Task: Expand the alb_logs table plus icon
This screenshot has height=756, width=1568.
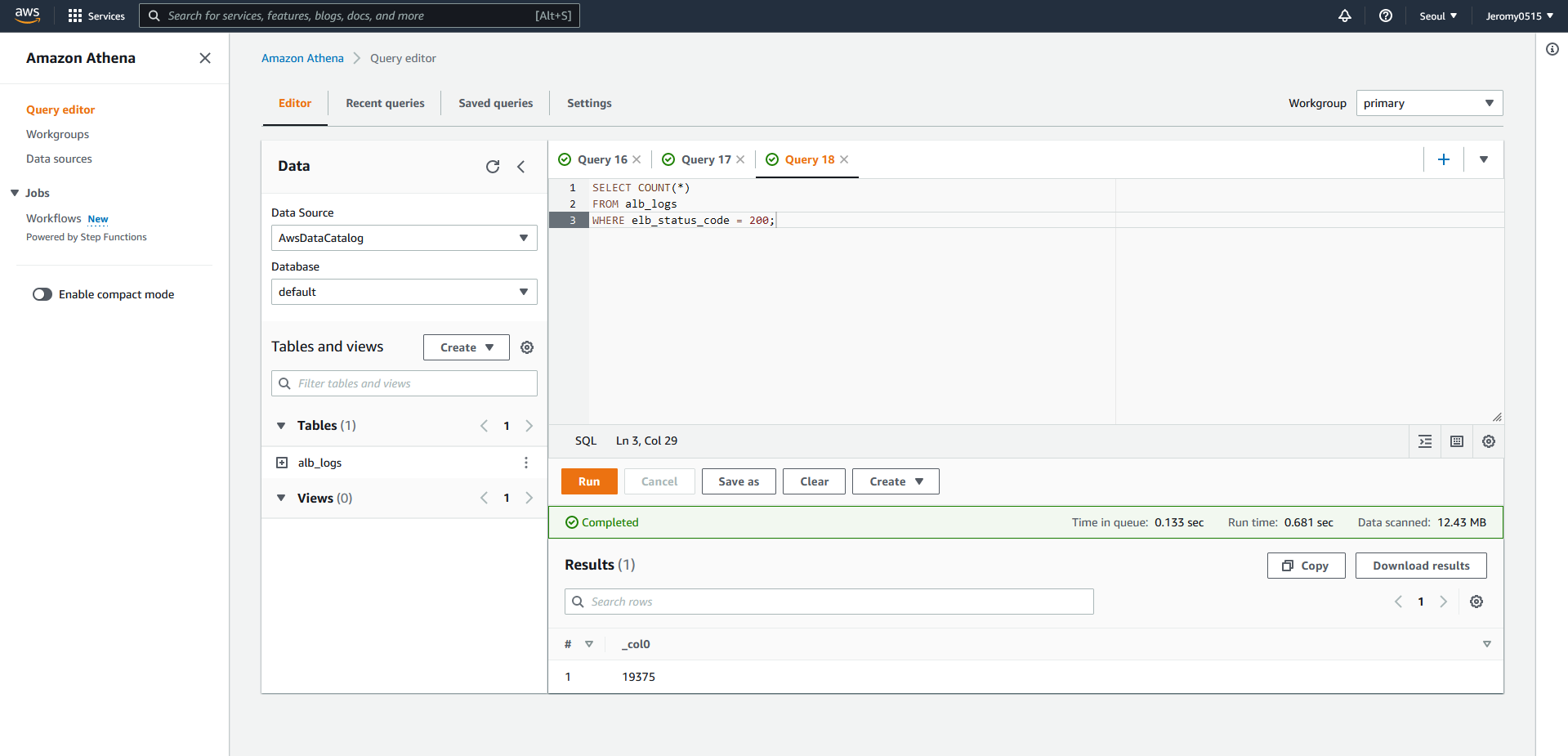Action: pyautogui.click(x=282, y=463)
